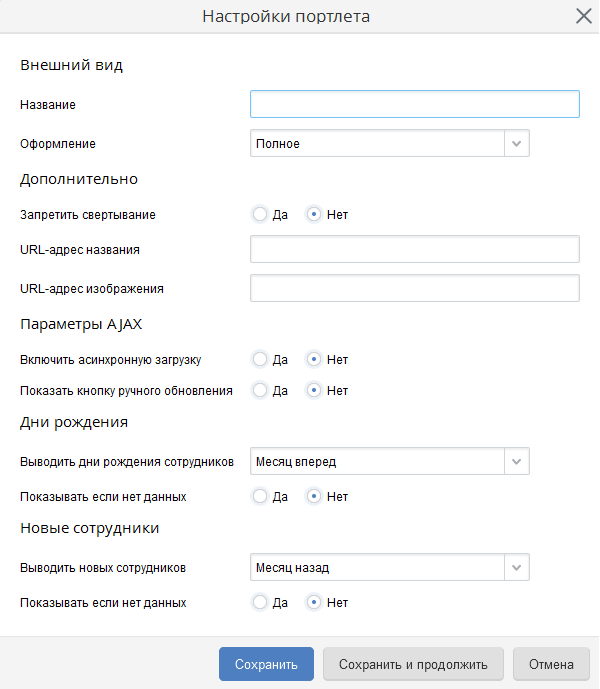Click the URL-адрес изображения field
Image resolution: width=600 pixels, height=689 pixels.
click(414, 288)
